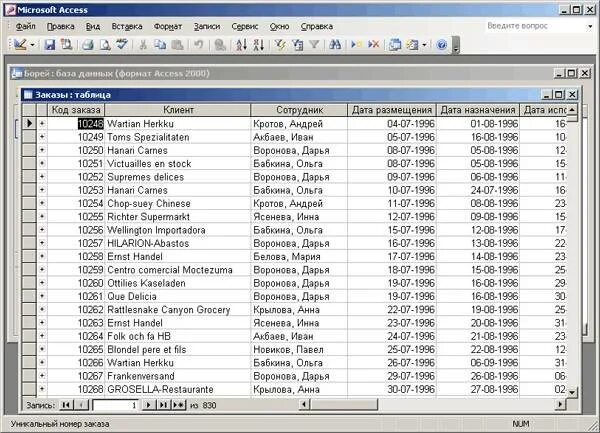This screenshot has height=433, width=600.
Task: Open Microsoft Access Help icon
Action: pyautogui.click(x=441, y=45)
